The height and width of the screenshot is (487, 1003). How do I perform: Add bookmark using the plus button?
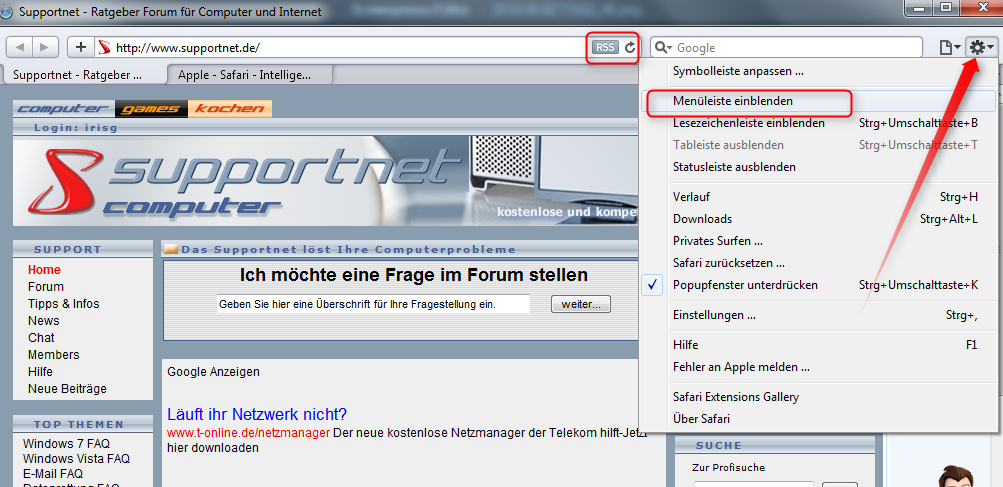(x=81, y=47)
